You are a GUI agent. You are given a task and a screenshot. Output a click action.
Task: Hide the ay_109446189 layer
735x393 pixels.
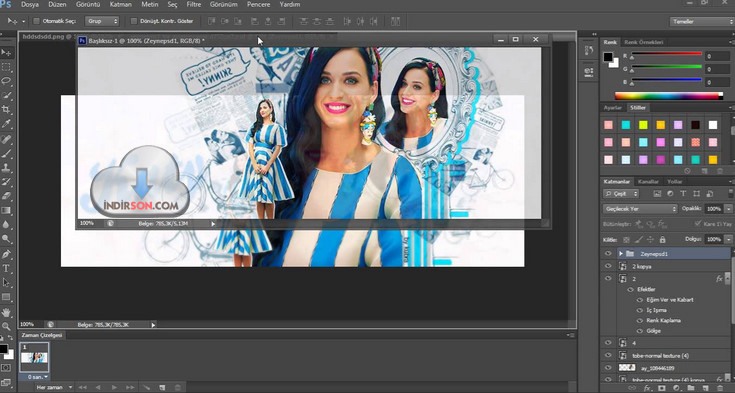[608, 368]
